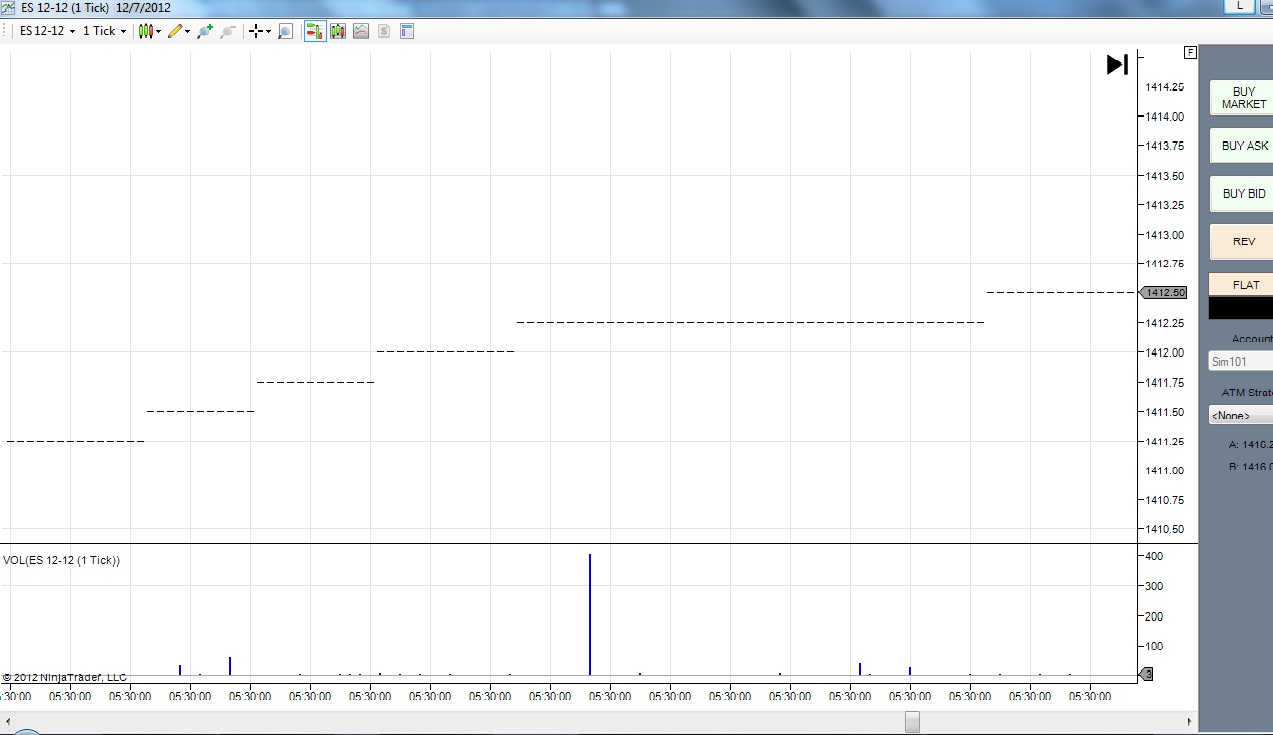1273x735 pixels.
Task: Click the 1411.00 price axis label
Action: click(1164, 470)
